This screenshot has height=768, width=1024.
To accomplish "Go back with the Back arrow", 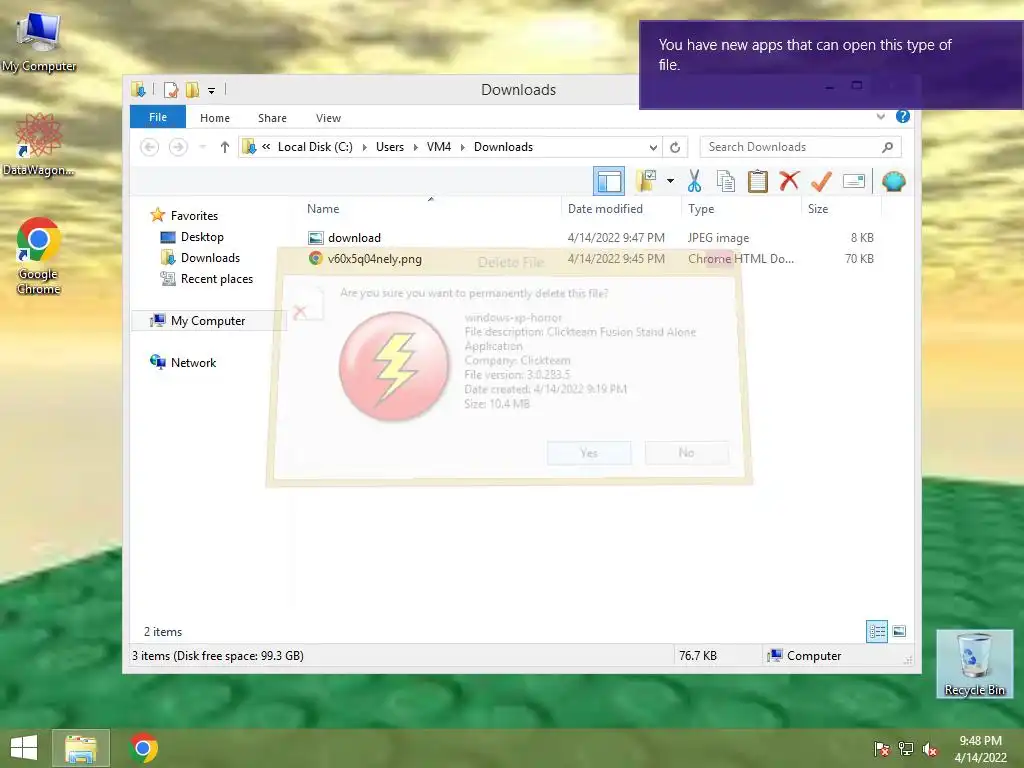I will click(150, 147).
